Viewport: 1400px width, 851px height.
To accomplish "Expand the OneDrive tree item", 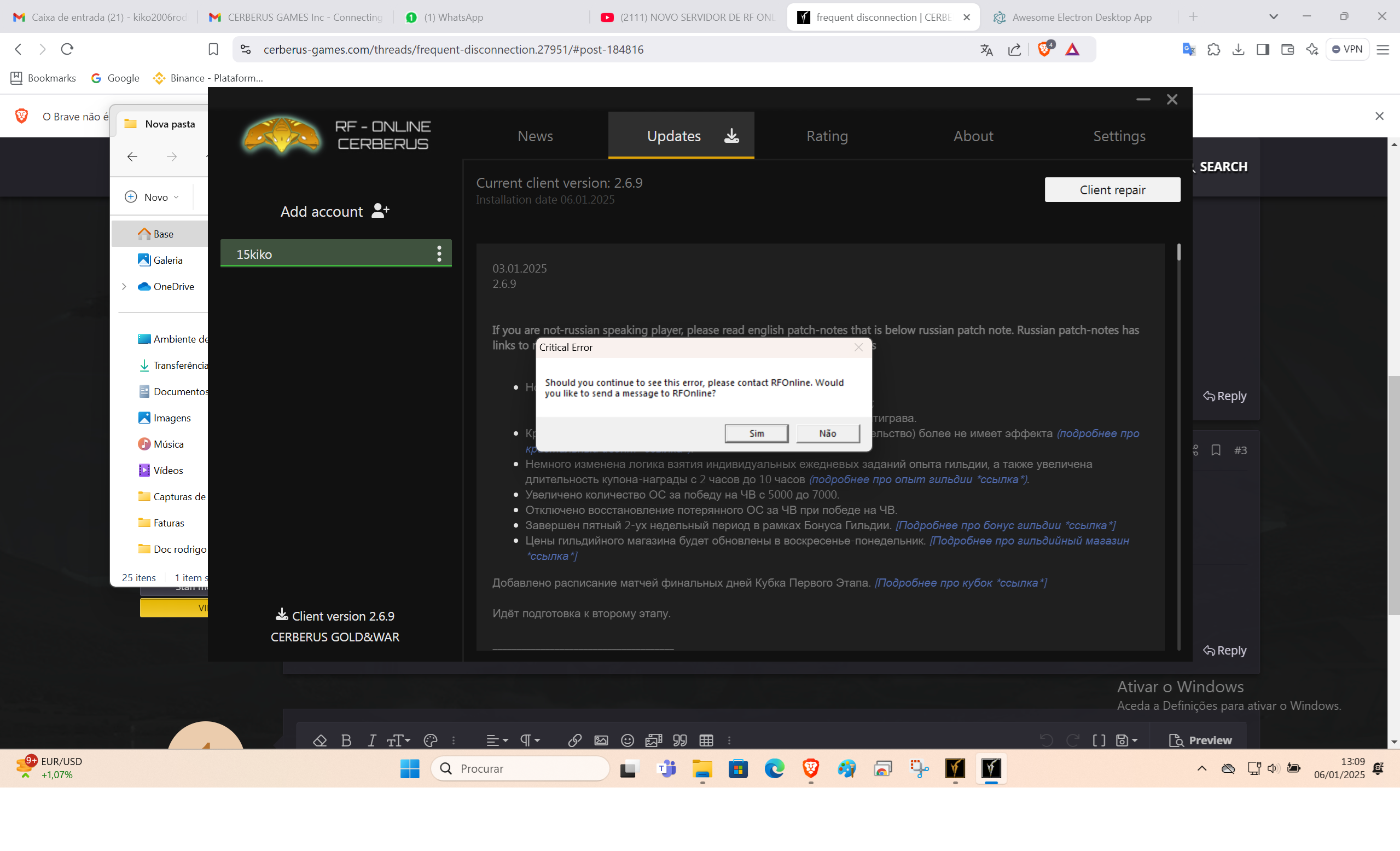I will (124, 287).
